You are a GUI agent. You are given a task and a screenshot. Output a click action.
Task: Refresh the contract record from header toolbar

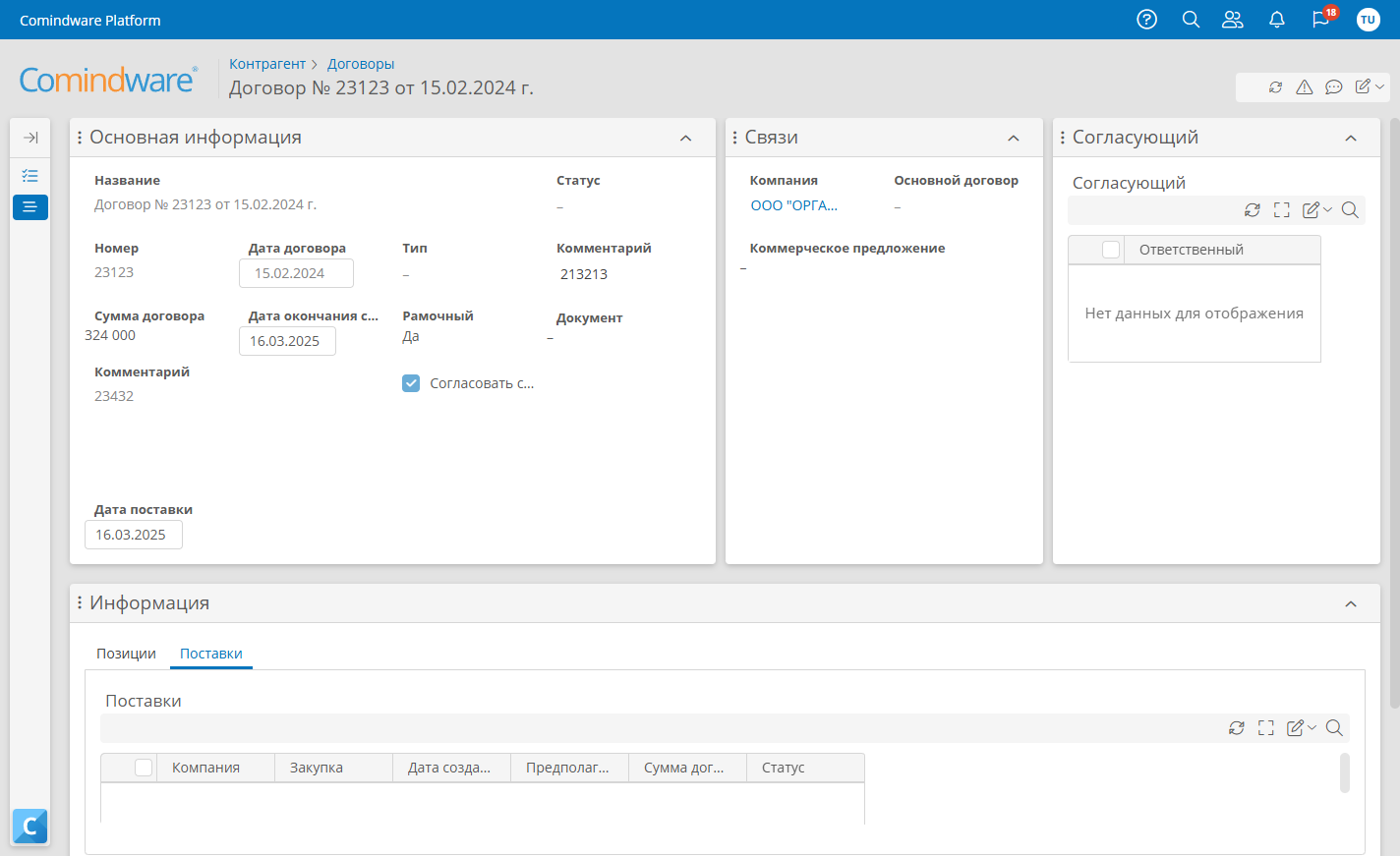point(1275,86)
